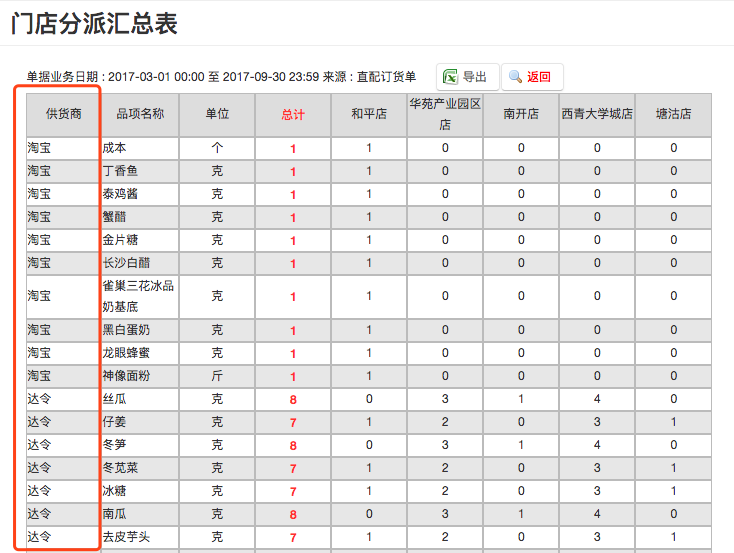Select the 龙眼蜂蜜 item name cell
This screenshot has height=553, width=734.
[x=140, y=353]
